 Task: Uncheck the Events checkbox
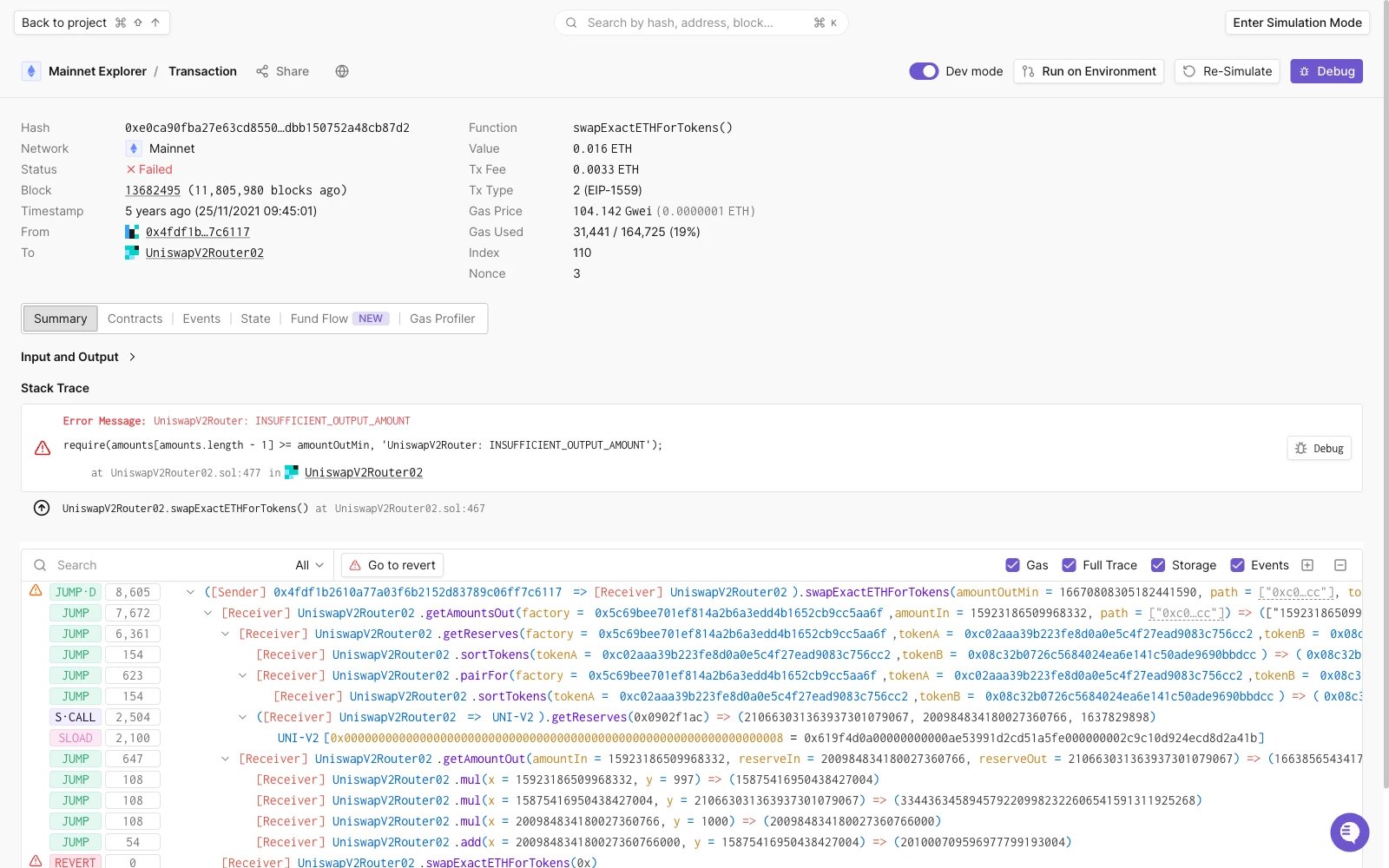[x=1237, y=565]
